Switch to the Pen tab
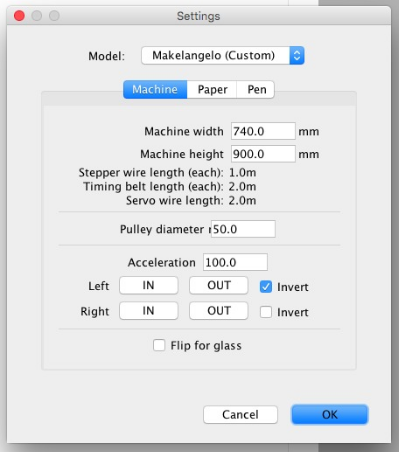The width and height of the screenshot is (399, 452). [256, 89]
